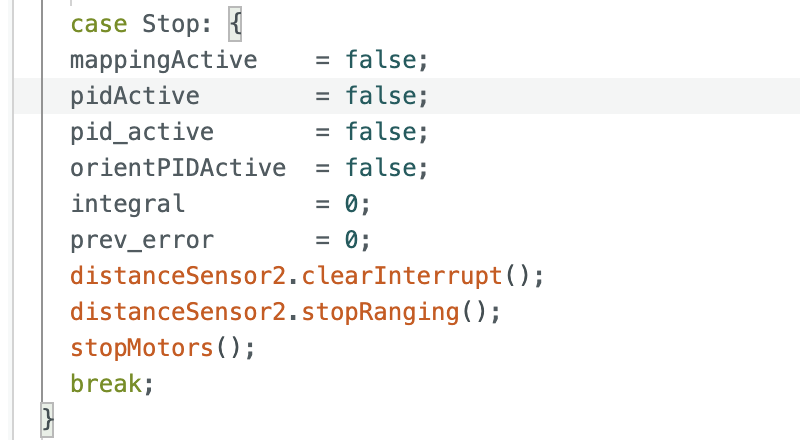Viewport: 800px width, 440px height.
Task: Click the orientPIDActive identifier
Action: point(178,168)
